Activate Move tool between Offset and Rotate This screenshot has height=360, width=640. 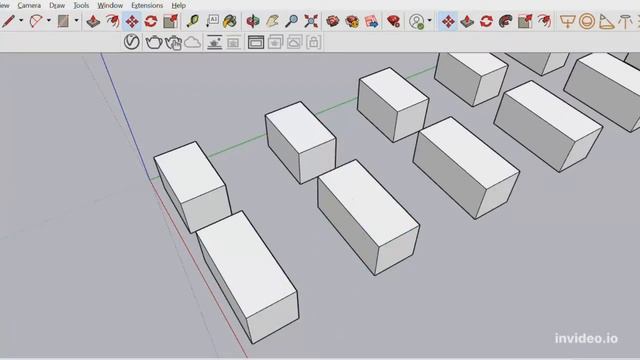(x=132, y=21)
